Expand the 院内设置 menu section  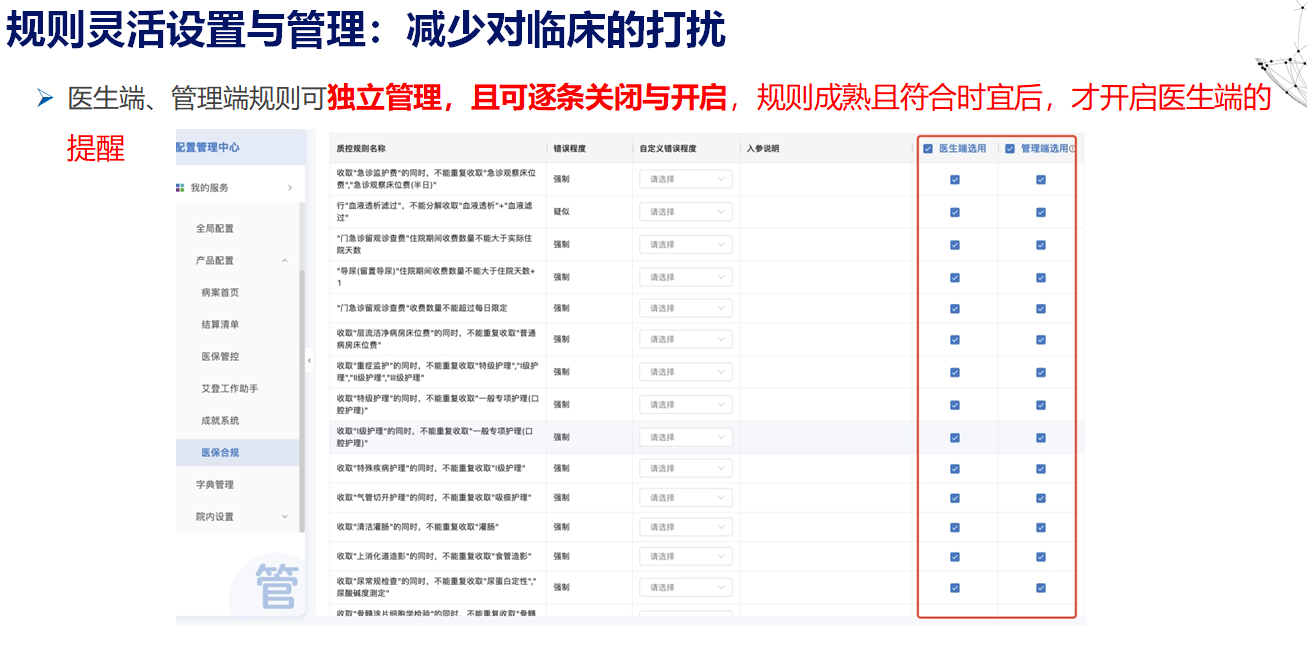285,517
